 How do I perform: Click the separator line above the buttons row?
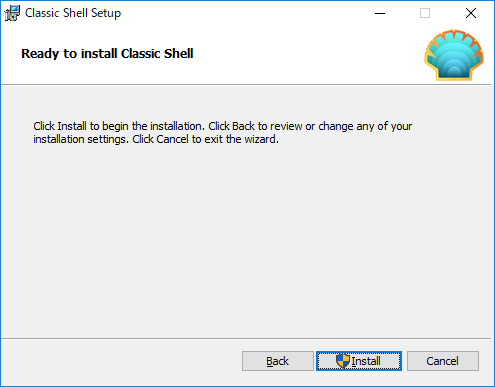(246, 339)
